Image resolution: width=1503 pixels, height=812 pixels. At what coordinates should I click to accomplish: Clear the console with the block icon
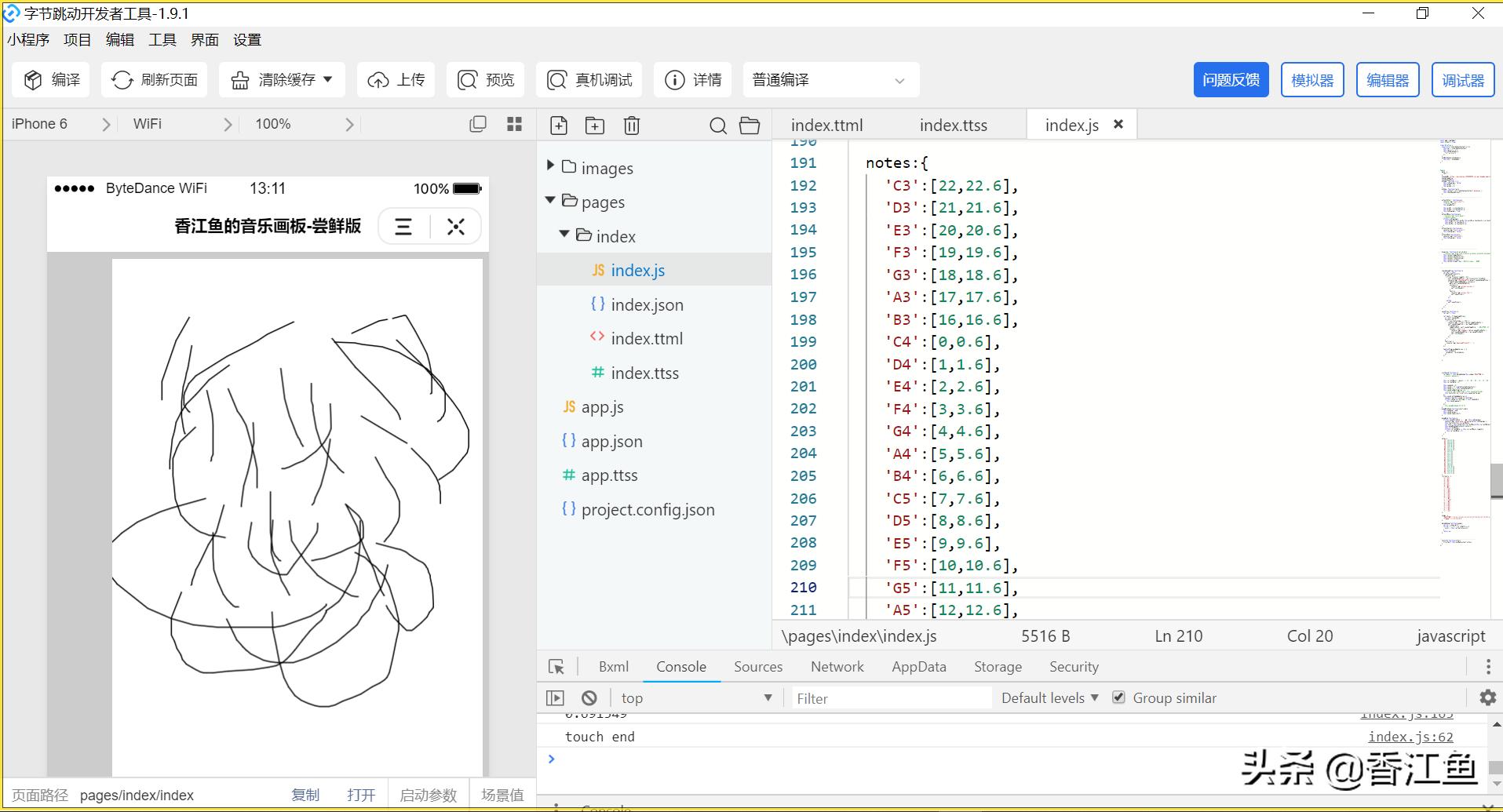(x=589, y=698)
